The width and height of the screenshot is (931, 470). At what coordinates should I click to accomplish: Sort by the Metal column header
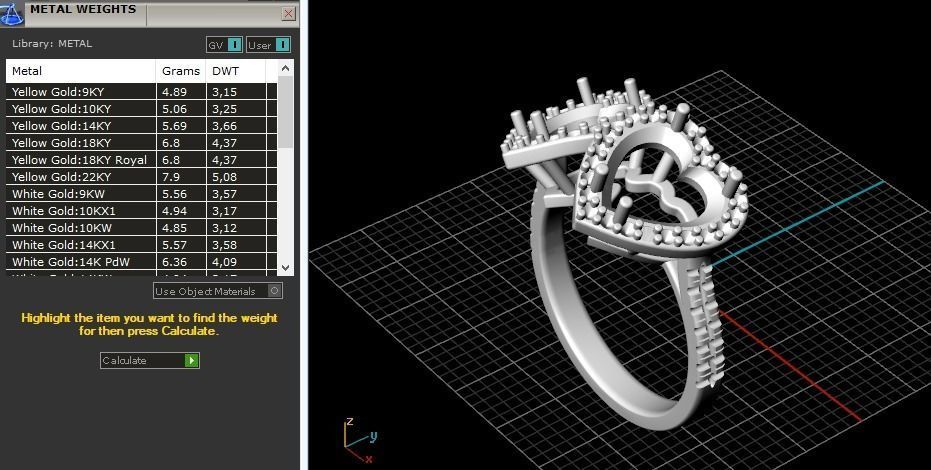pyautogui.click(x=81, y=71)
